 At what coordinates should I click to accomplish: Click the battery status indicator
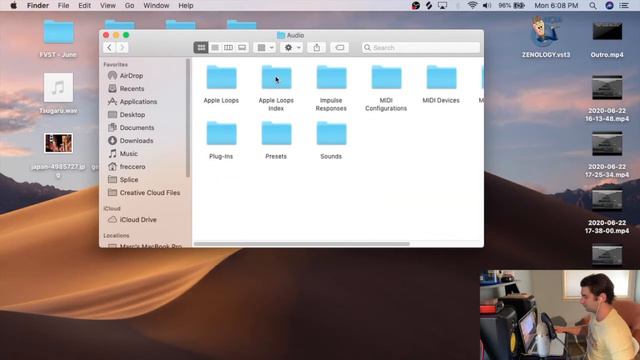(x=511, y=6)
